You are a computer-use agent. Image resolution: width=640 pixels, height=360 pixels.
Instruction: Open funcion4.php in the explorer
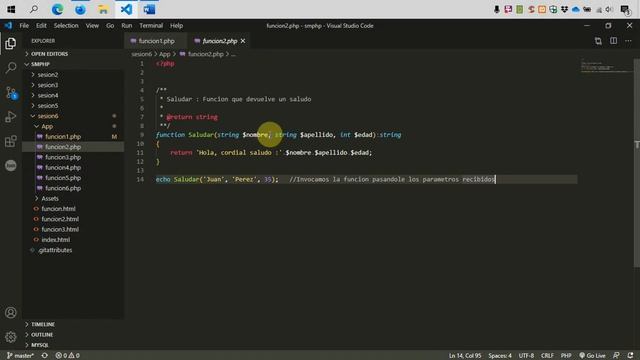(x=73, y=167)
